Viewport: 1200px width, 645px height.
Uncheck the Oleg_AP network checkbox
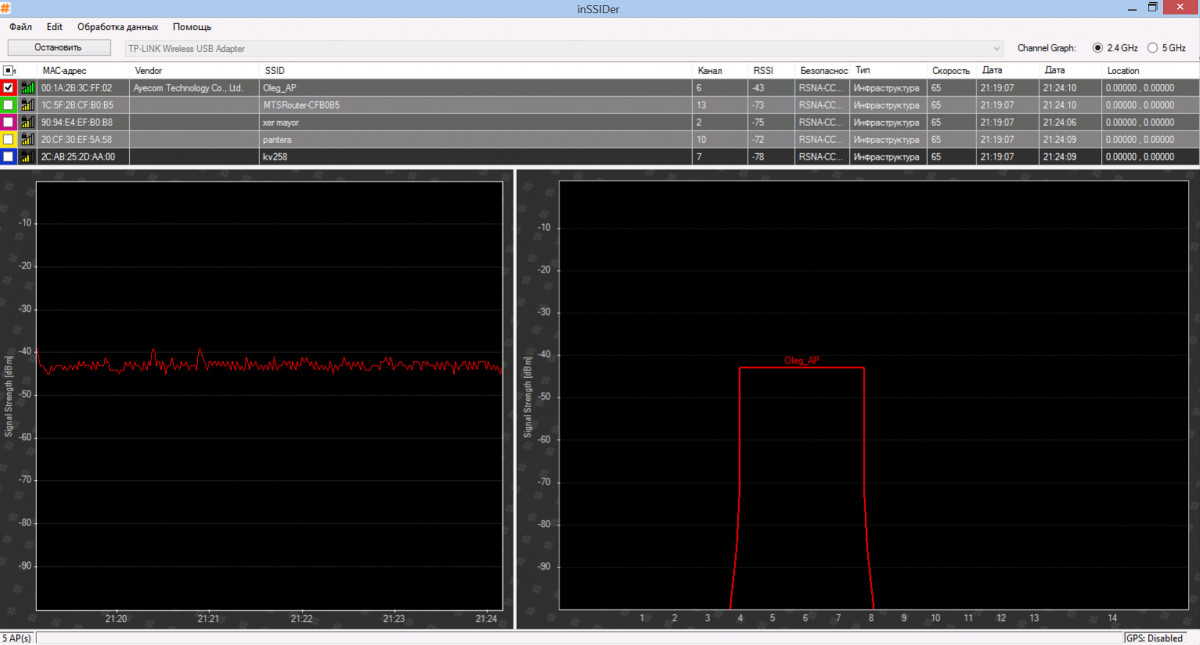[9, 88]
